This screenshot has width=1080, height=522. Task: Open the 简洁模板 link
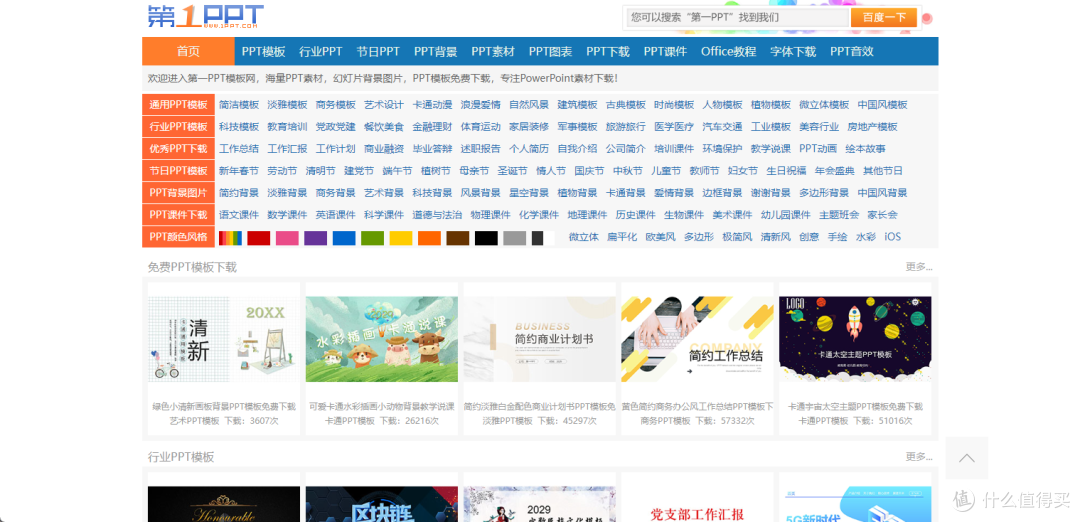click(239, 105)
